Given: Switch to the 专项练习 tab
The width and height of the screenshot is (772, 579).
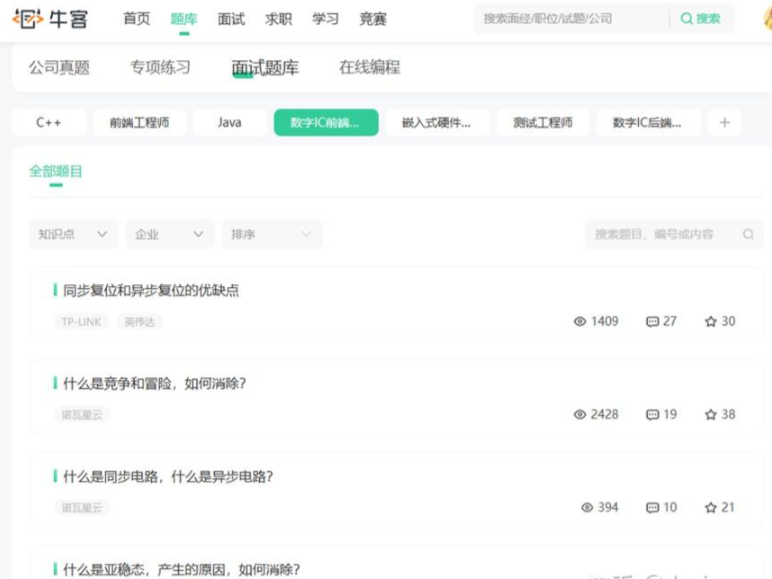Looking at the screenshot, I should click(161, 67).
